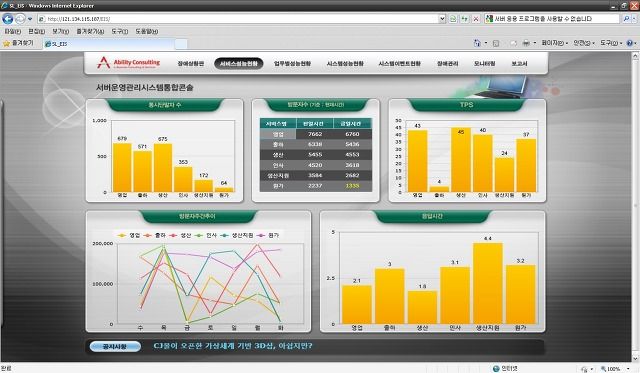The image size is (640, 373).
Task: Click the RSS feeds icon
Action: [496, 43]
